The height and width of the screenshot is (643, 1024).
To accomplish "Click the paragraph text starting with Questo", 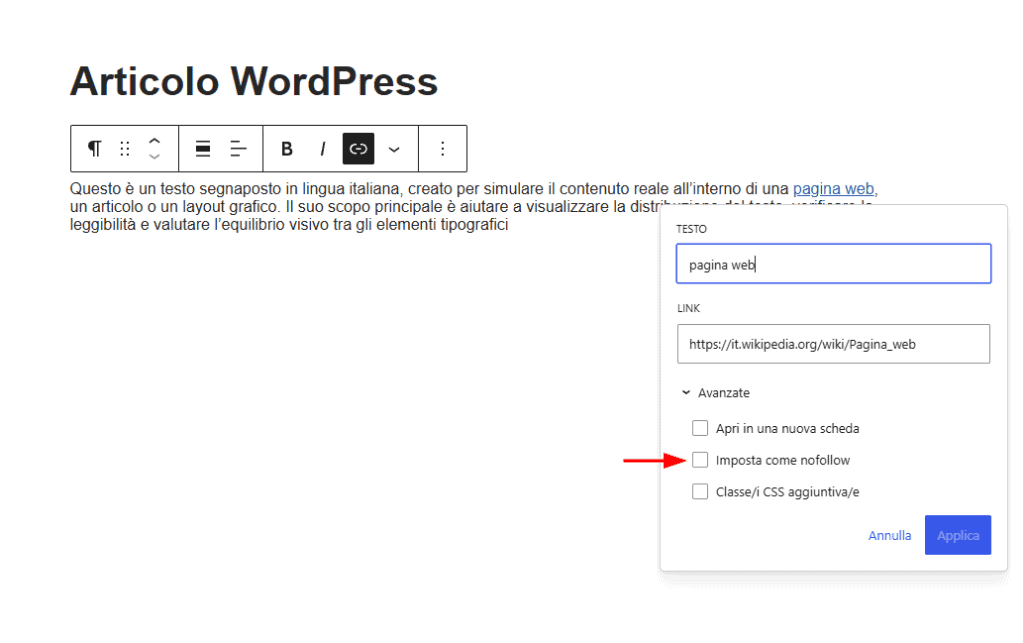I will (x=473, y=206).
